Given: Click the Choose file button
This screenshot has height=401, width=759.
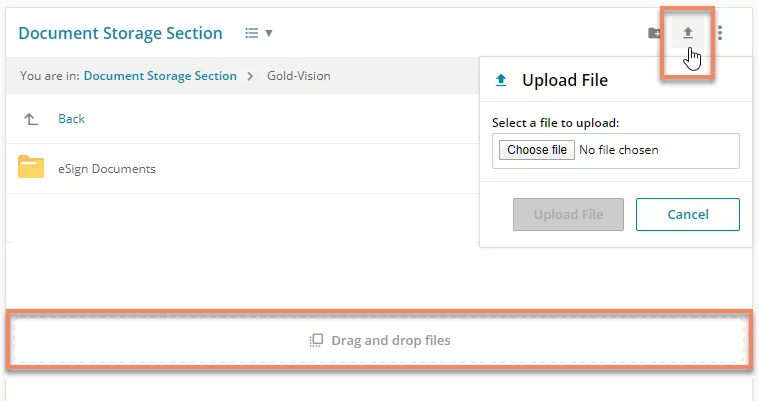Looking at the screenshot, I should point(537,150).
